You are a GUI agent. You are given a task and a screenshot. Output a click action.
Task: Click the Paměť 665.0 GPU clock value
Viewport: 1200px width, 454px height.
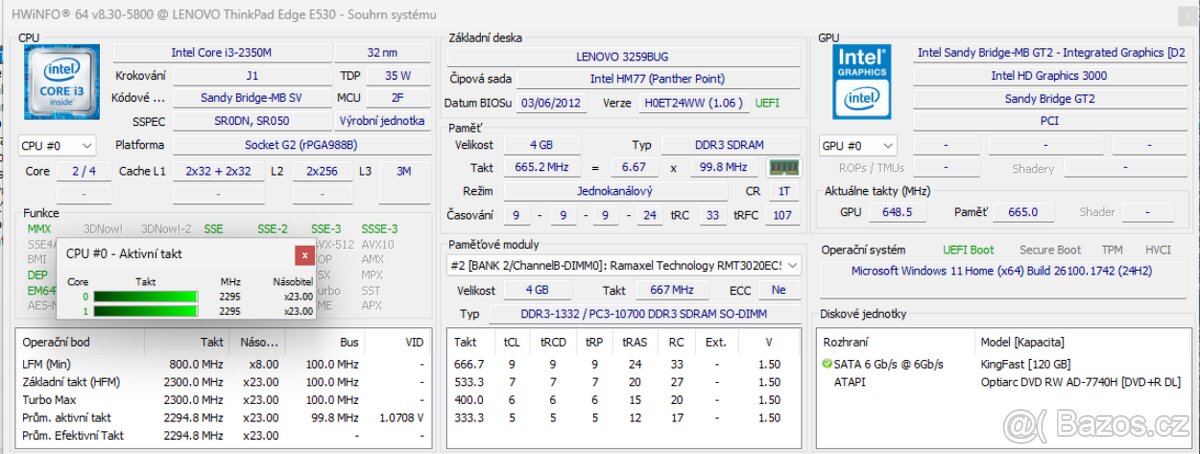tap(1022, 212)
